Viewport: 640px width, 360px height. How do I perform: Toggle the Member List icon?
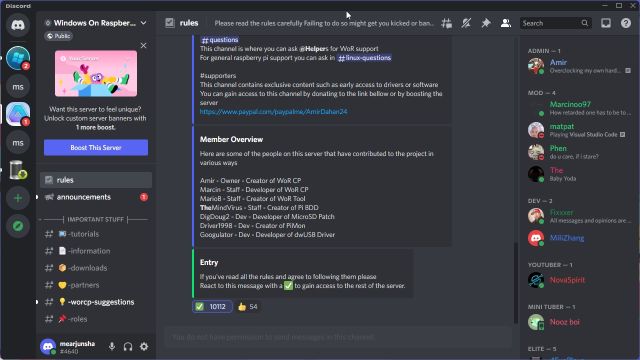click(506, 23)
